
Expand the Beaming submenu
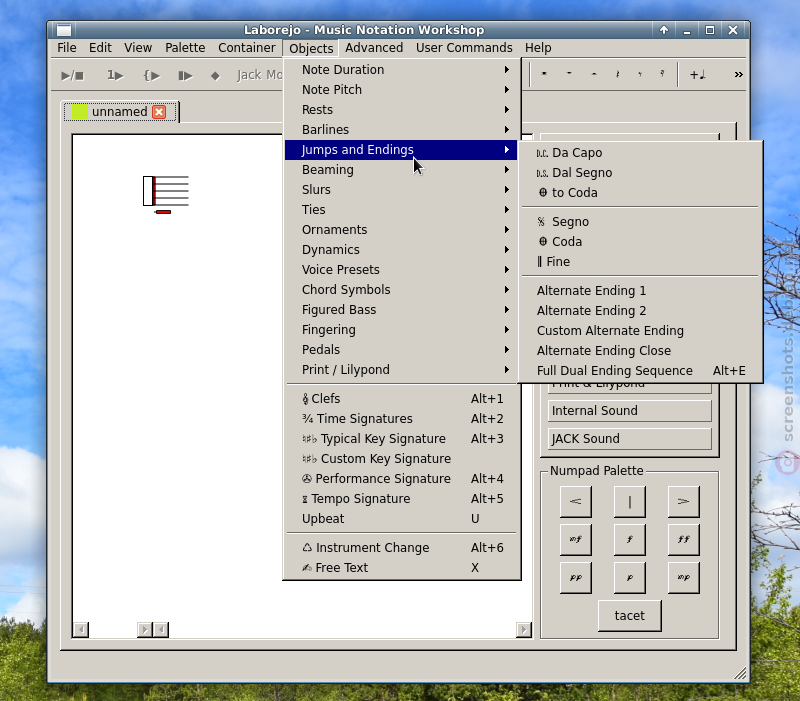coord(402,169)
